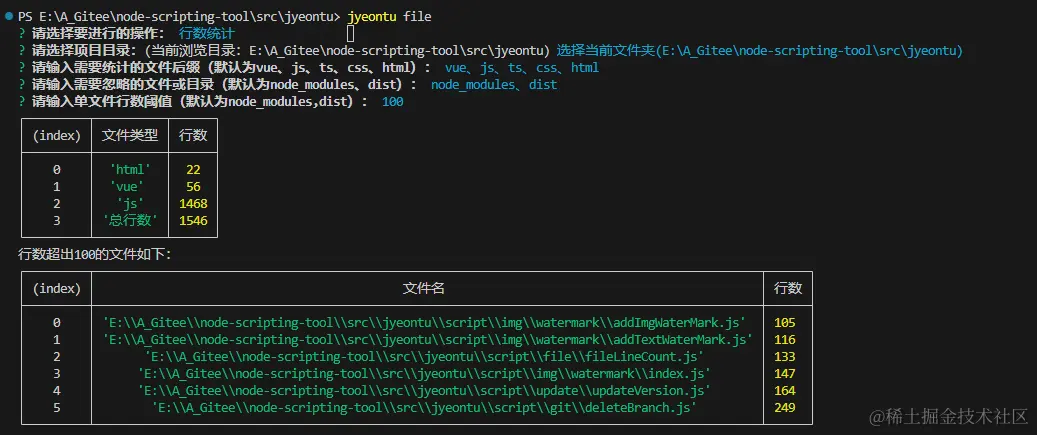Click the line count 1468 for js
Viewport: 1037px width, 435px height.
193,204
